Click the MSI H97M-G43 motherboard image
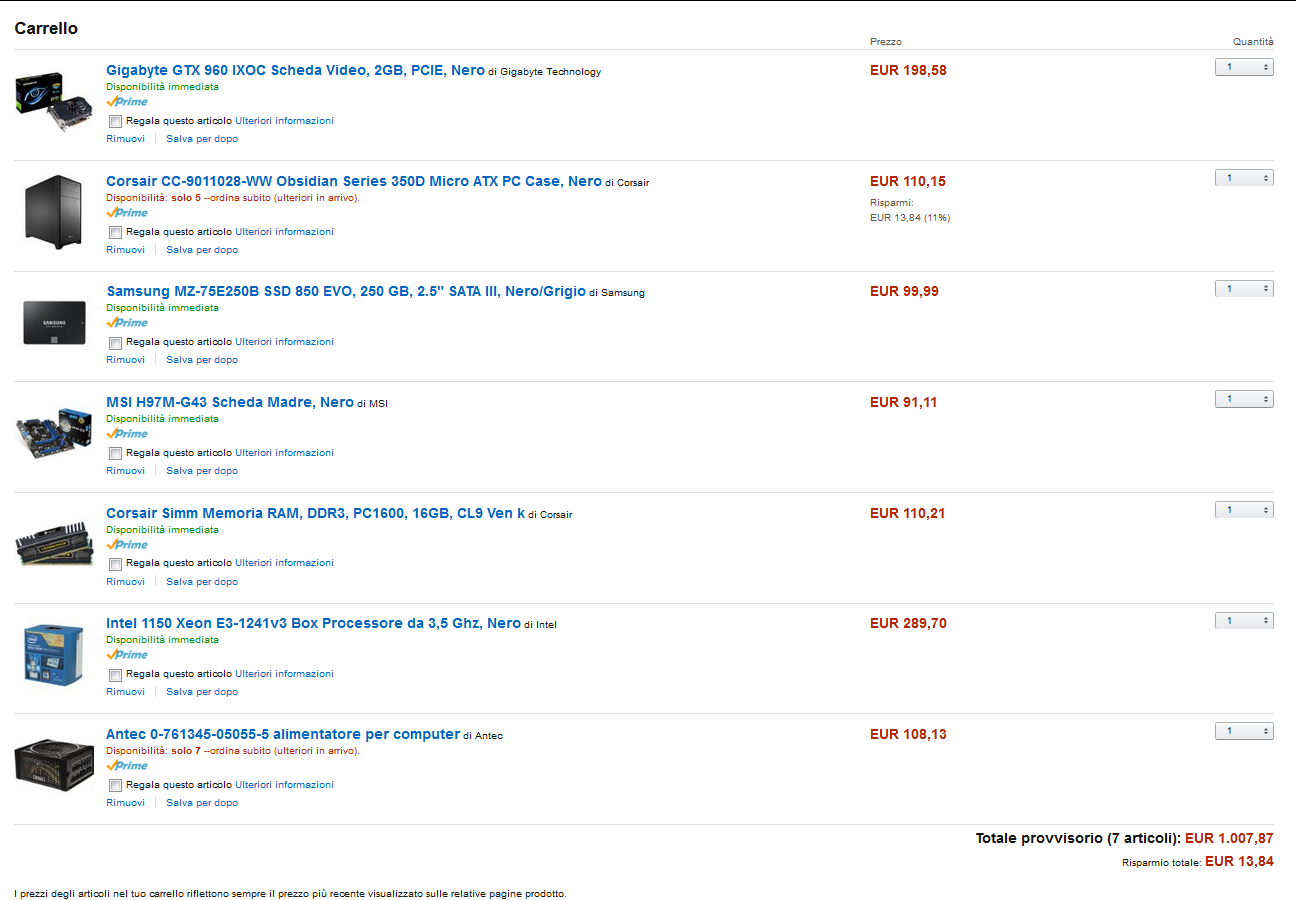The height and width of the screenshot is (900, 1296). click(54, 432)
